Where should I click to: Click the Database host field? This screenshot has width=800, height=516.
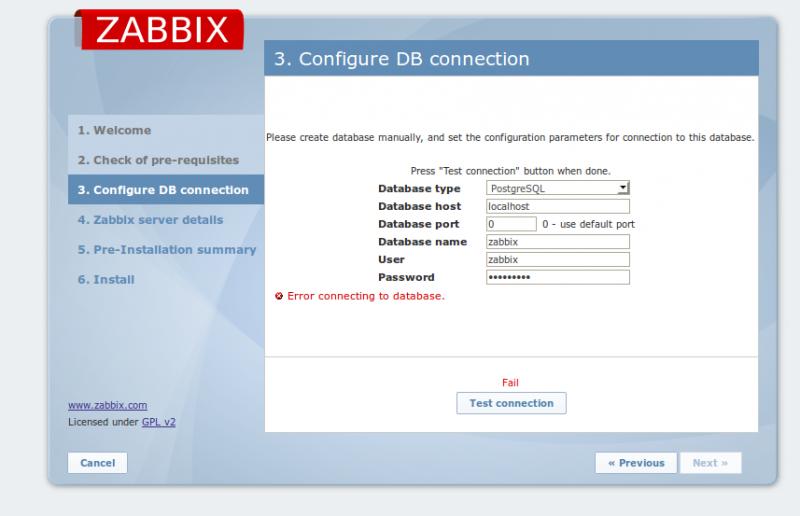(558, 206)
